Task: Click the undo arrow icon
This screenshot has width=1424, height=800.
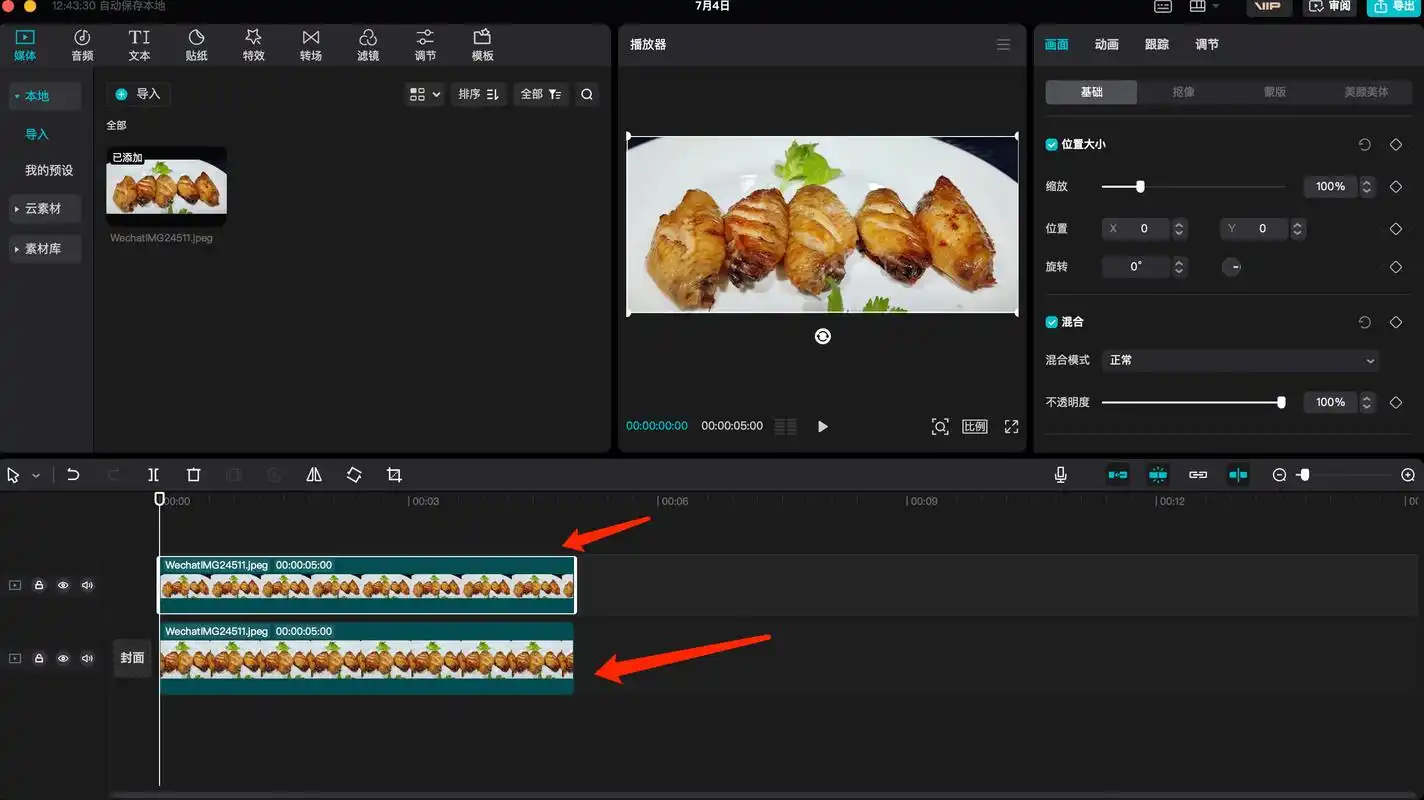Action: tap(73, 475)
